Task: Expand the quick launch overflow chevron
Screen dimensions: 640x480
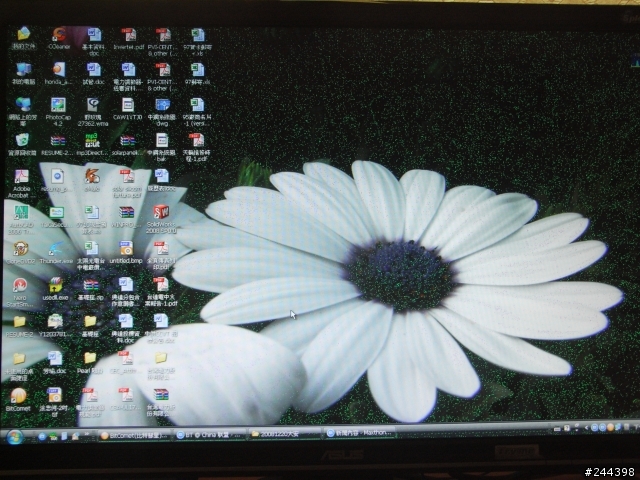Action: 86,434
